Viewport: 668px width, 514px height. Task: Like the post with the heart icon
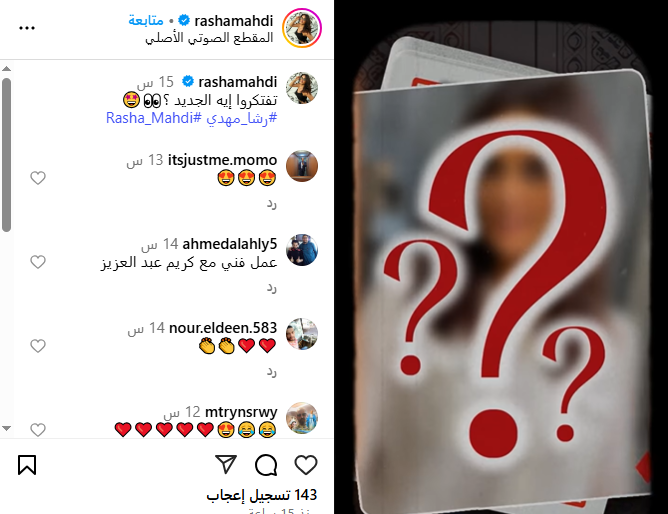click(x=306, y=465)
